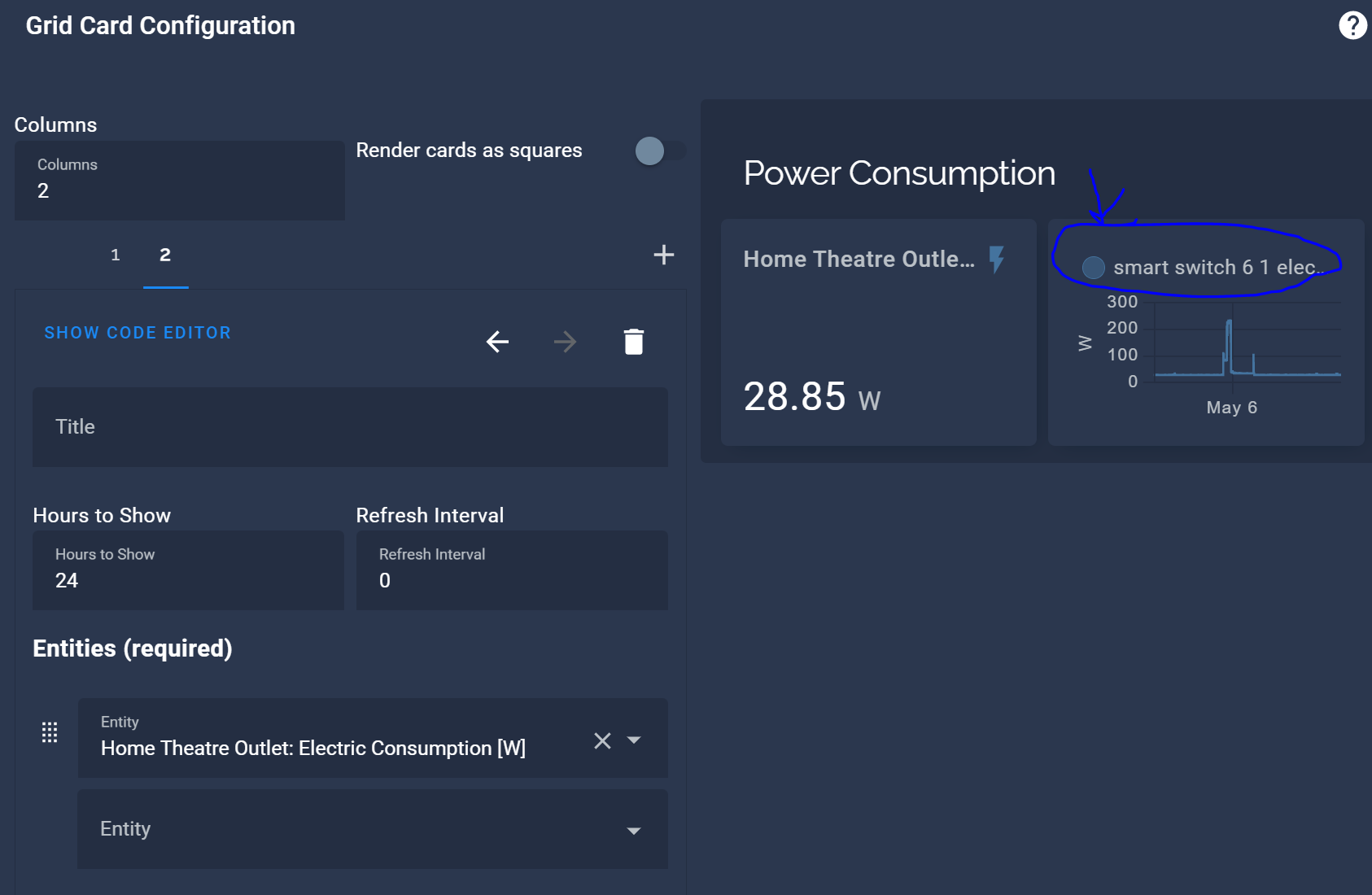Viewport: 1372px width, 895px height.
Task: Expand the Home Theatre Outlet entity dropdown
Action: pyautogui.click(x=634, y=741)
